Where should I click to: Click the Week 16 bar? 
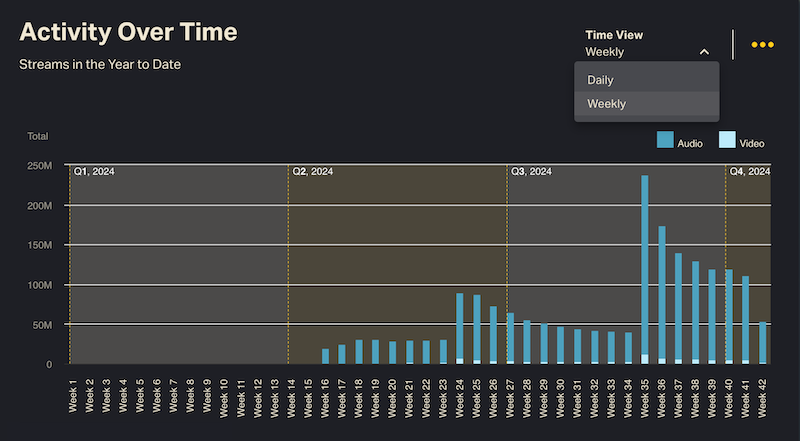[x=325, y=356]
